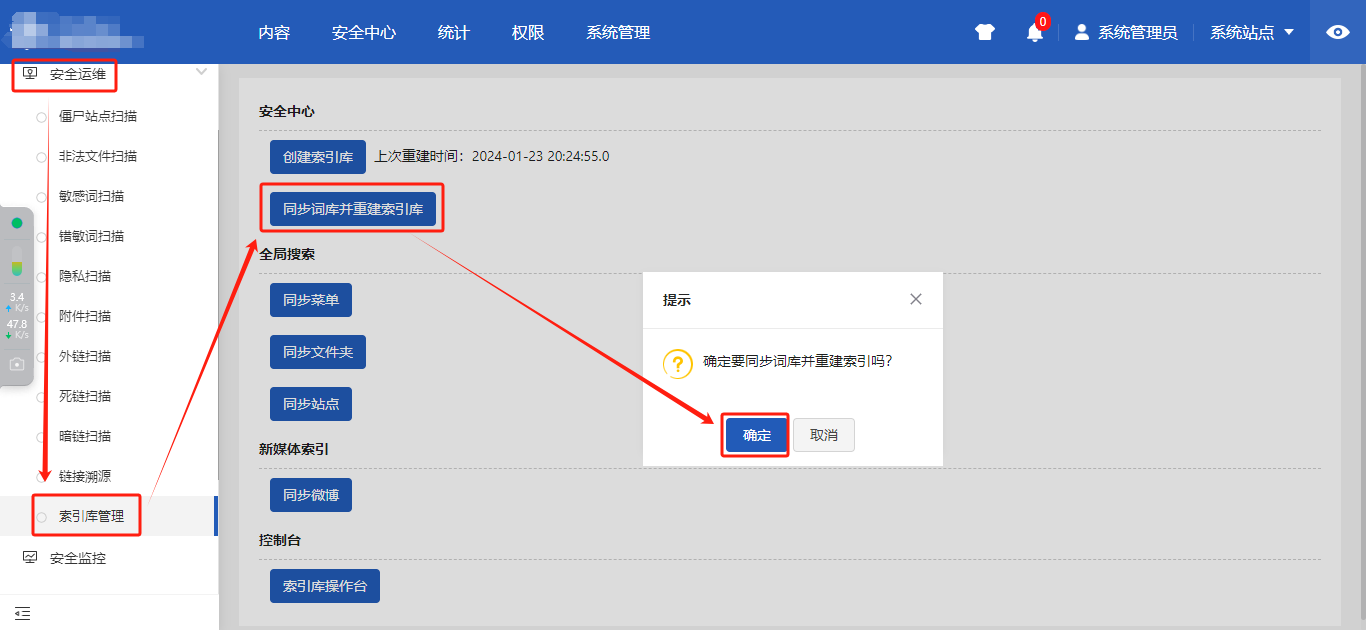1366x630 pixels.
Task: Expand the 安全监控 menu section
Action: coord(78,558)
